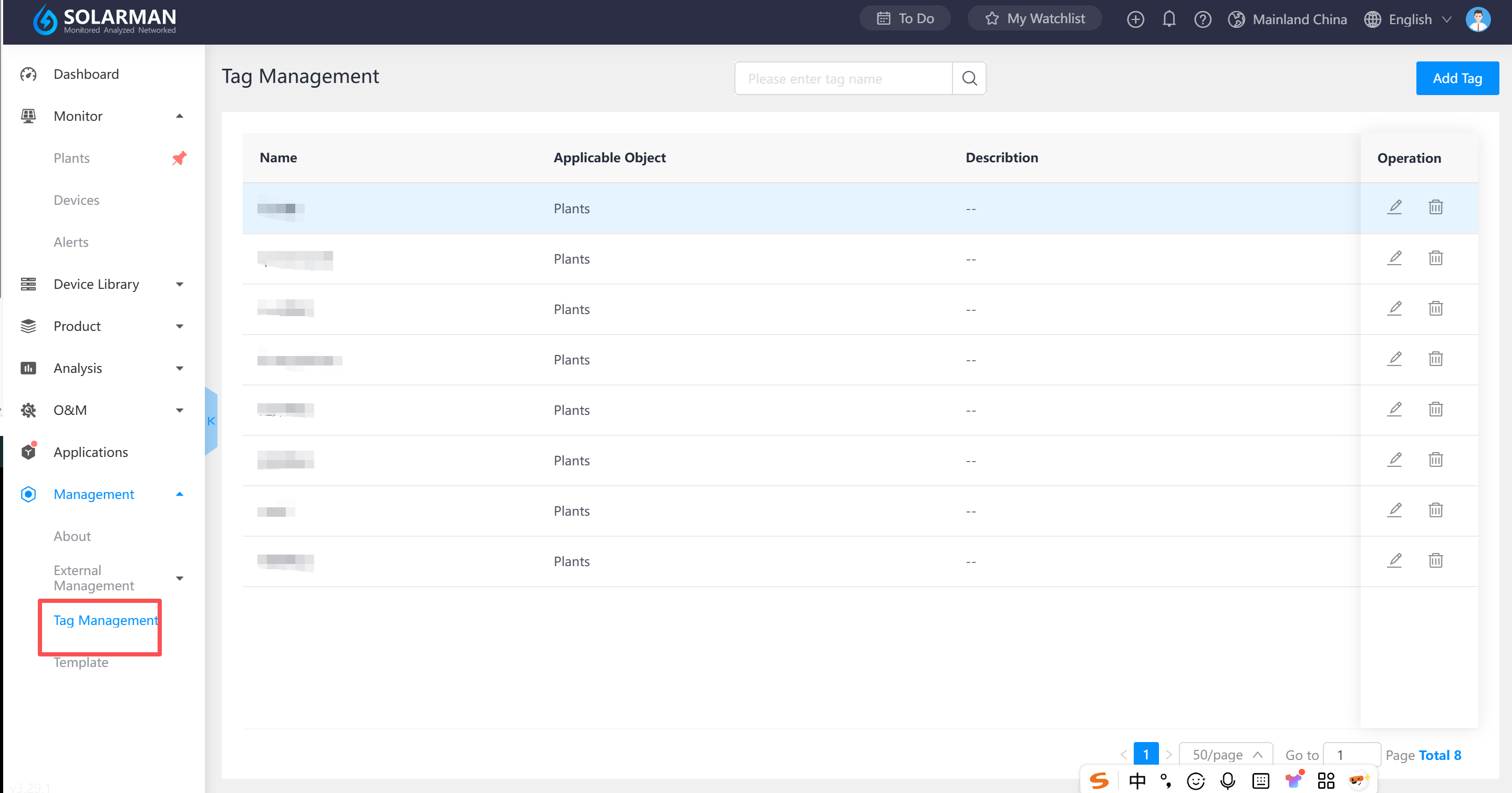The height and width of the screenshot is (793, 1512).
Task: Edit the first tag with pencil icon
Action: pos(1395,207)
